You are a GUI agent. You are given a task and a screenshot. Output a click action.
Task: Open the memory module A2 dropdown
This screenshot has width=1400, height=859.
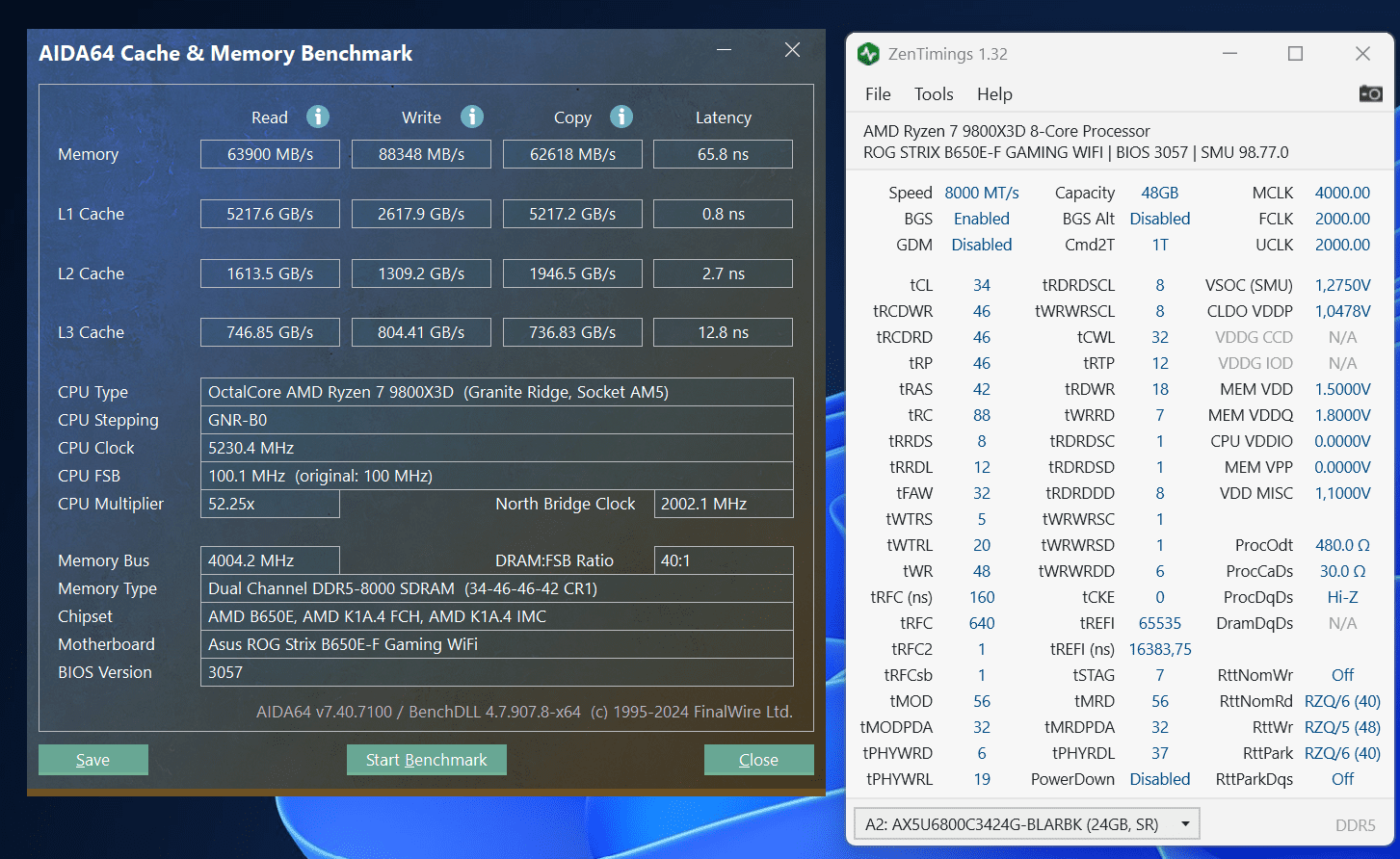(1027, 824)
